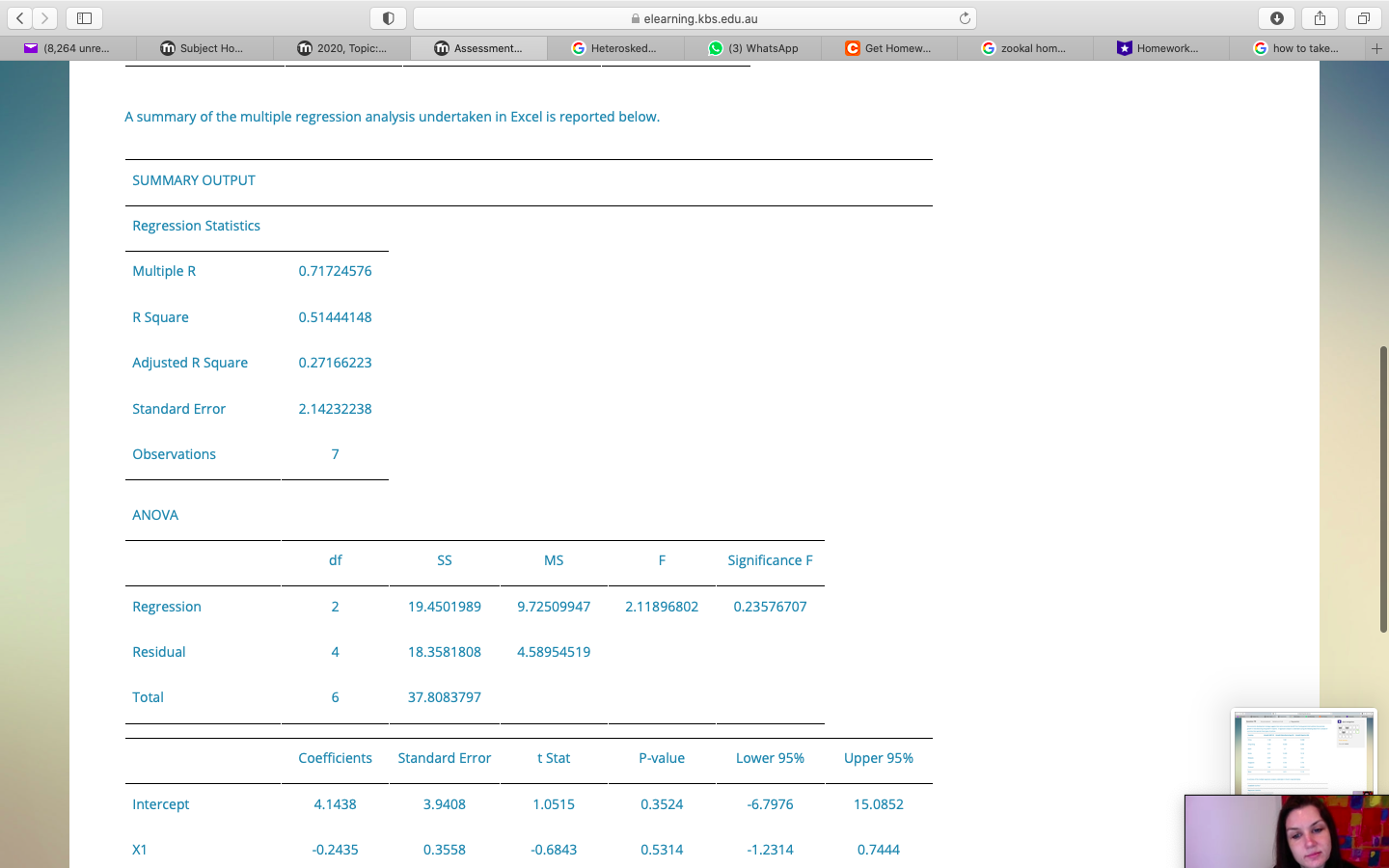Select the Regression MS value 9.72509947
The width and height of the screenshot is (1389, 868).
coord(554,607)
